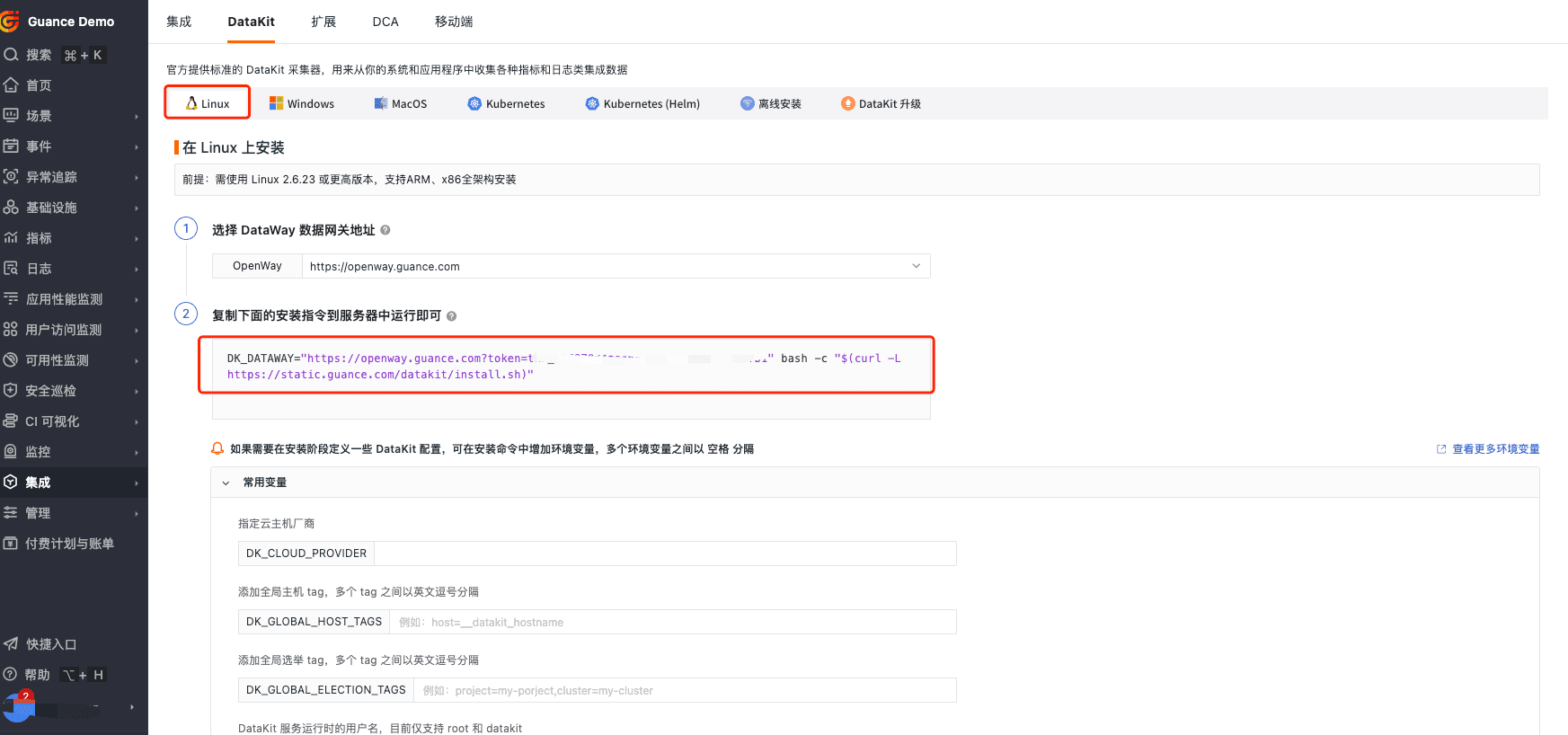The image size is (1568, 735).
Task: Switch to the 集成 top tab
Action: [179, 22]
